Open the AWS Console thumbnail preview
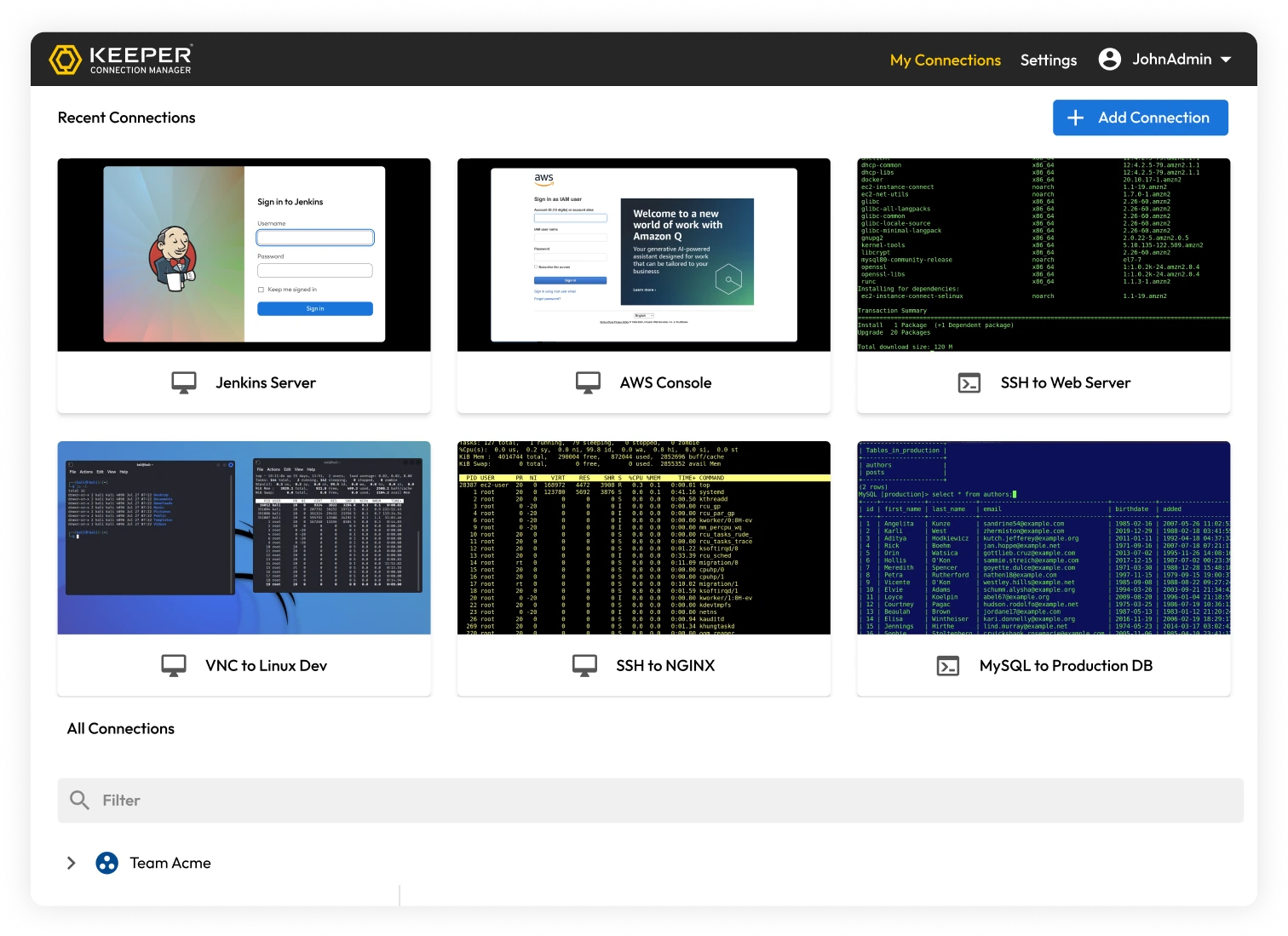Viewport: 1288px width, 936px height. tap(644, 255)
